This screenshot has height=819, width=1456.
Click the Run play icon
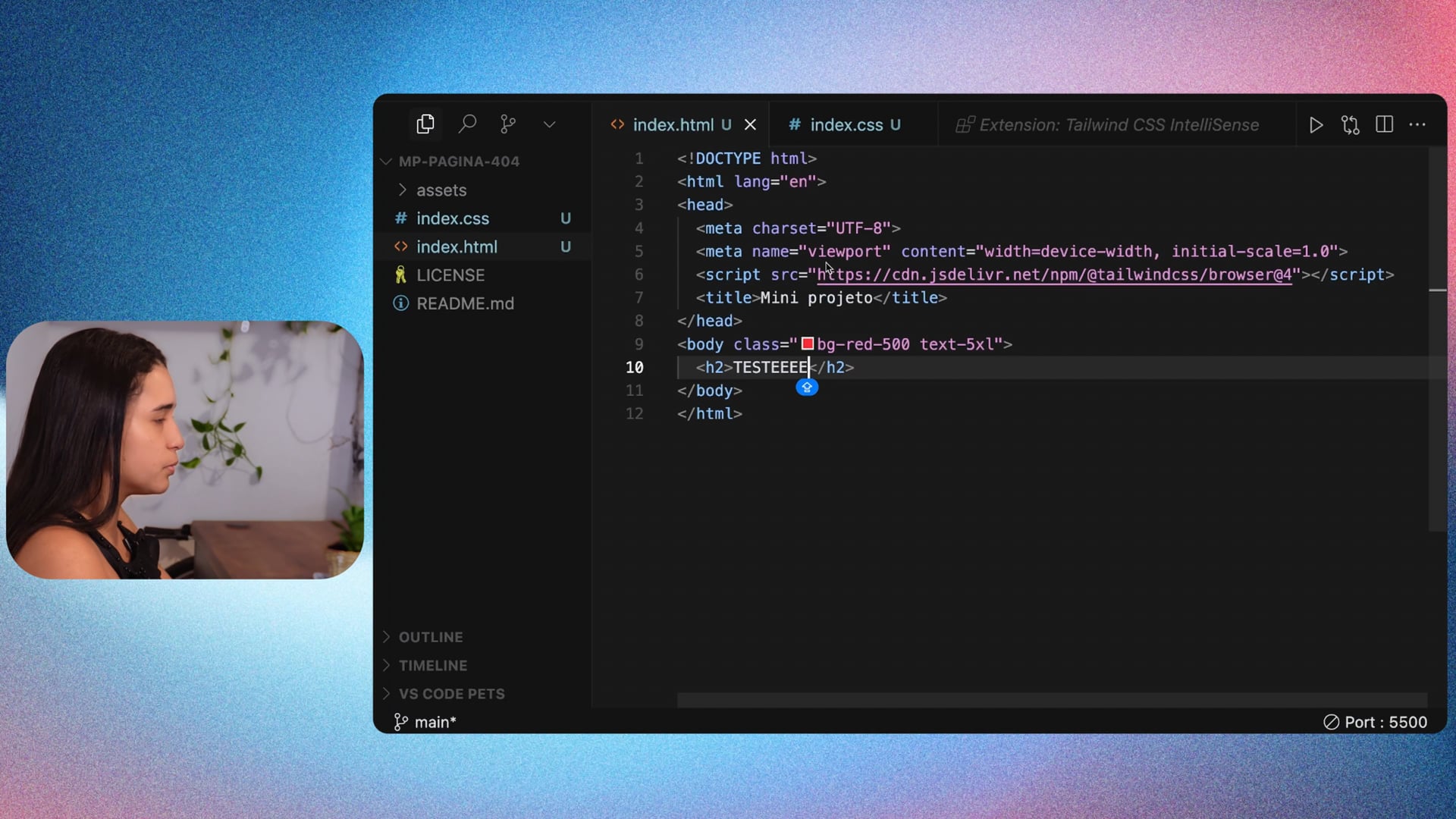pyautogui.click(x=1316, y=125)
